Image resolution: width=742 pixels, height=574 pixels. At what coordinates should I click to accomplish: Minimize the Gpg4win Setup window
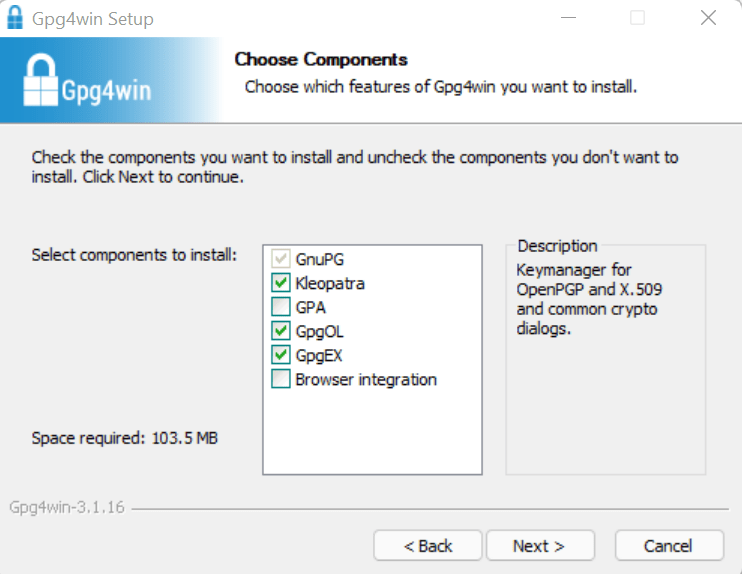(568, 18)
